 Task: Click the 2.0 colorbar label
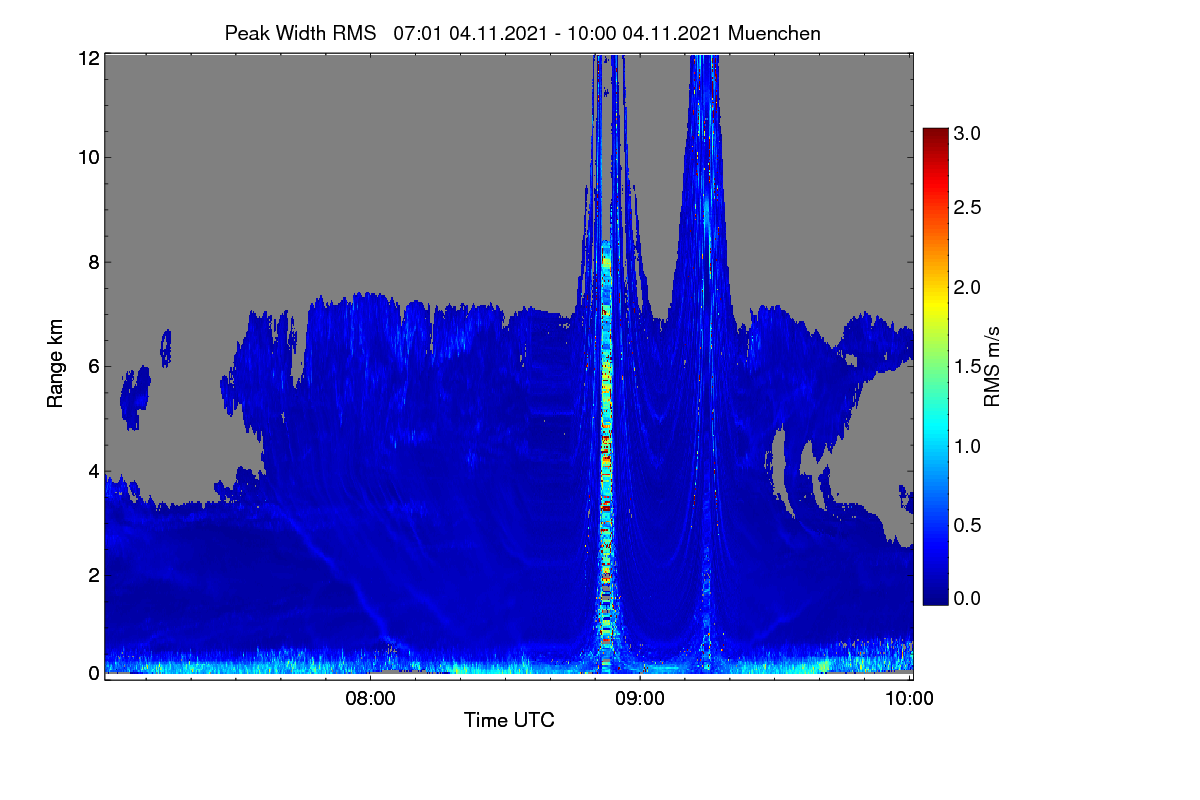point(969,288)
